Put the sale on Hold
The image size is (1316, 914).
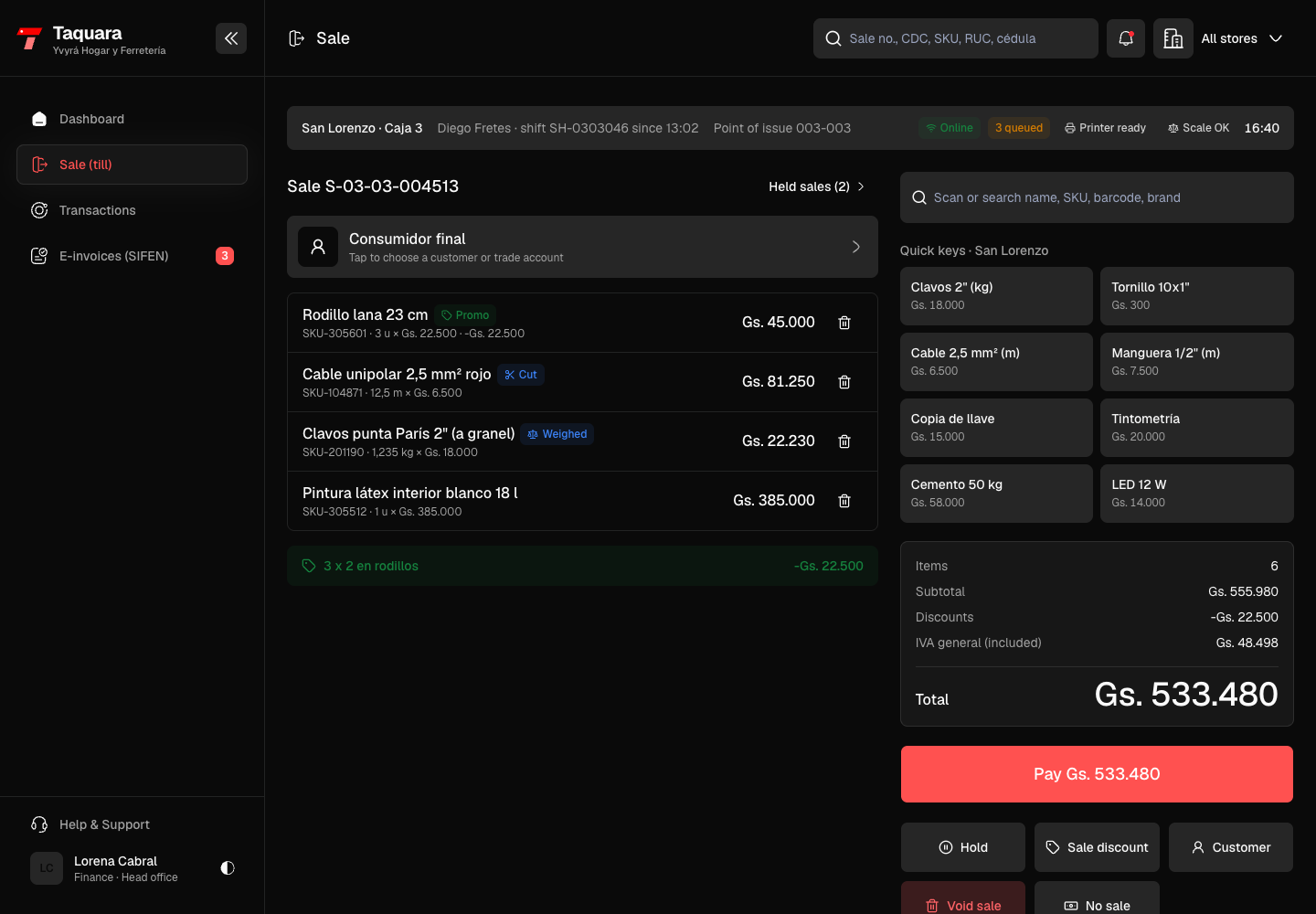click(963, 847)
